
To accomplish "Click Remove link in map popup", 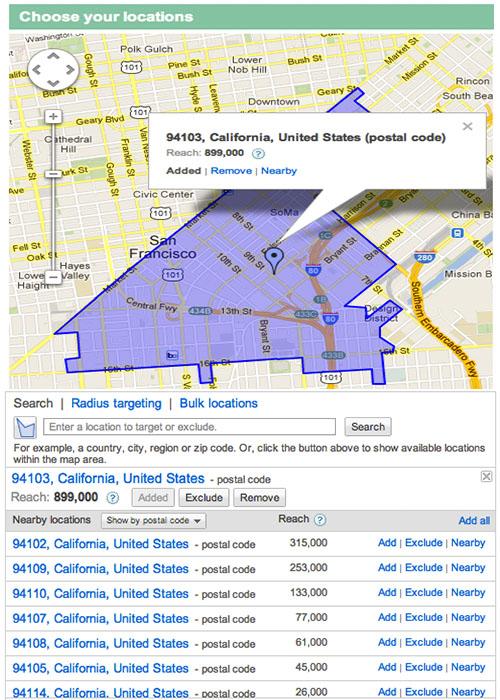I will [x=231, y=171].
